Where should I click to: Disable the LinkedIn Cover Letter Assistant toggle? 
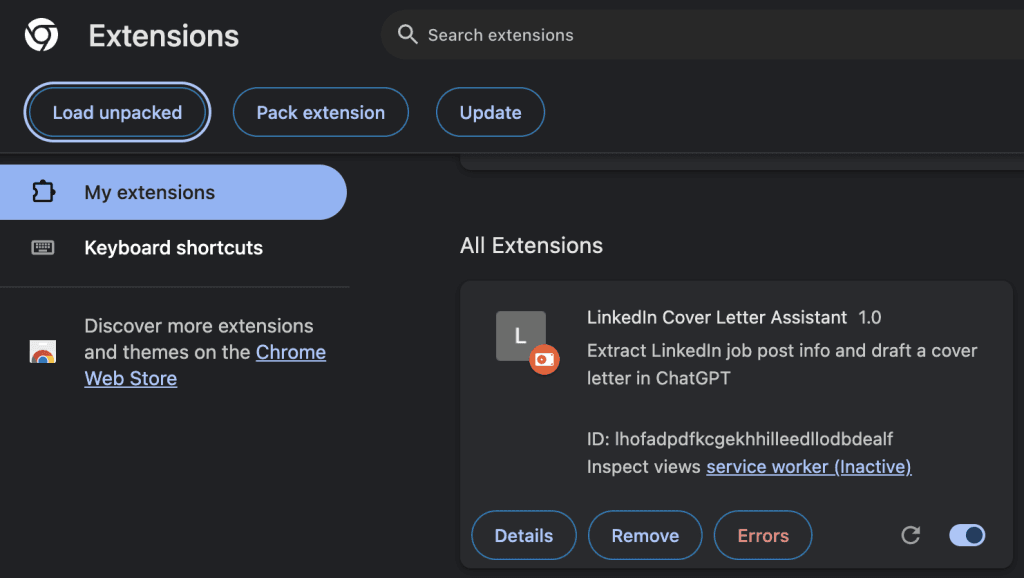(967, 535)
